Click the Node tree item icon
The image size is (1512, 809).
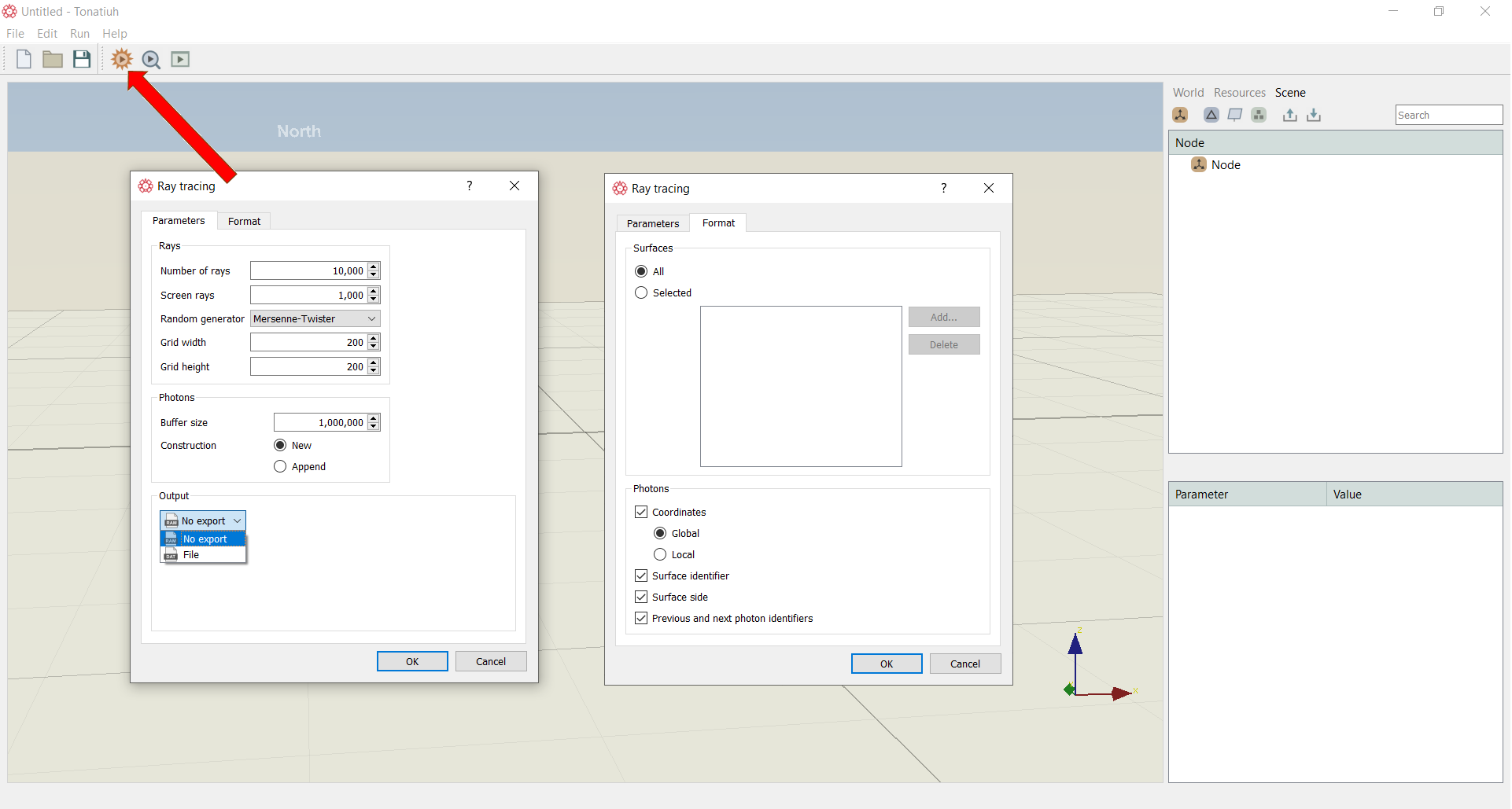coord(1199,164)
